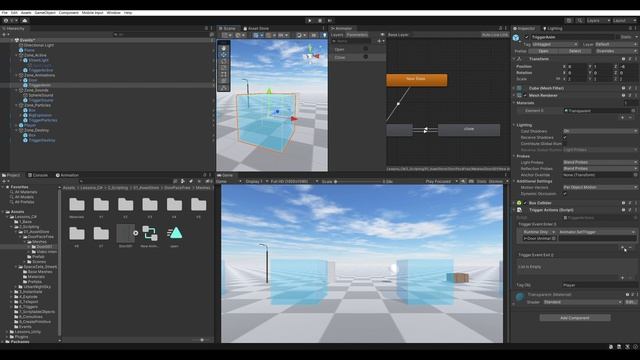Open the prefab Overrides dropdown
640x360 pixels.
[616, 51]
